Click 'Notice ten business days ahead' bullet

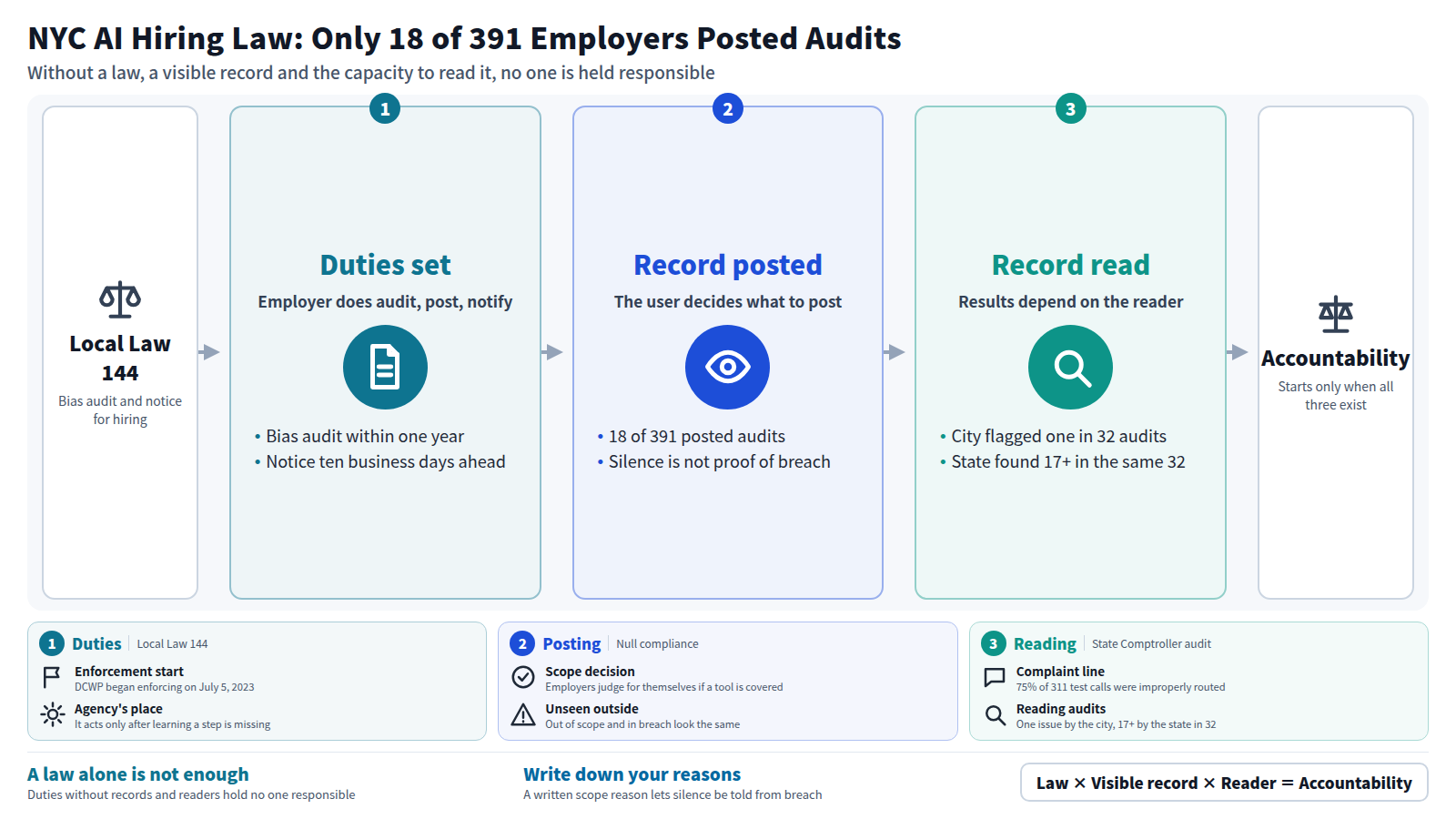point(385,462)
